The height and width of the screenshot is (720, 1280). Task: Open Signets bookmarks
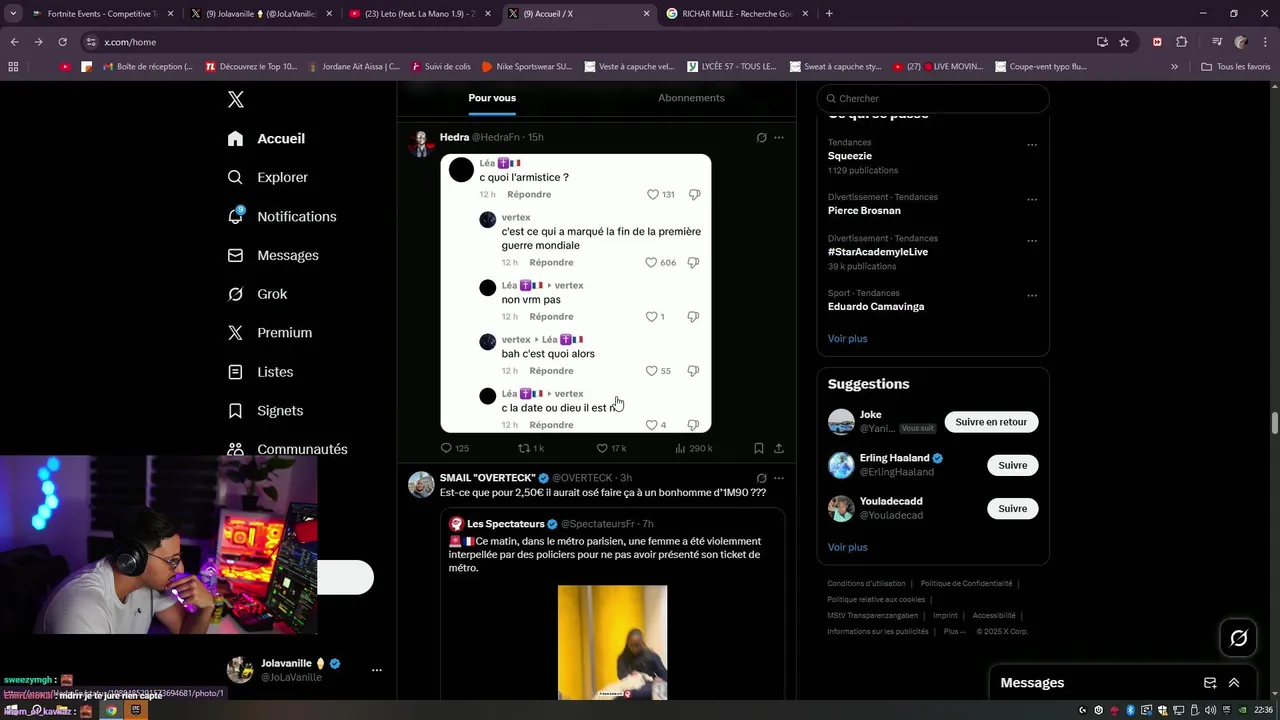[265, 411]
